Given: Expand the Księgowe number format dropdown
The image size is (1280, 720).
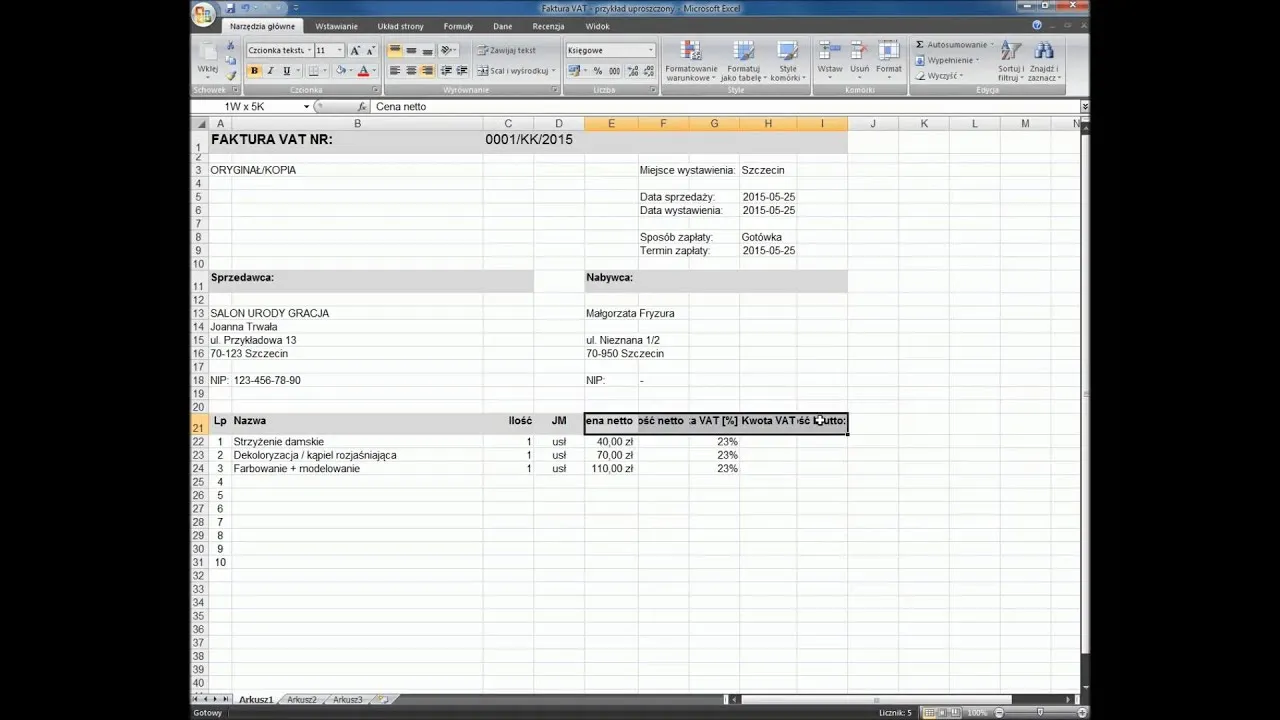Looking at the screenshot, I should 650,50.
